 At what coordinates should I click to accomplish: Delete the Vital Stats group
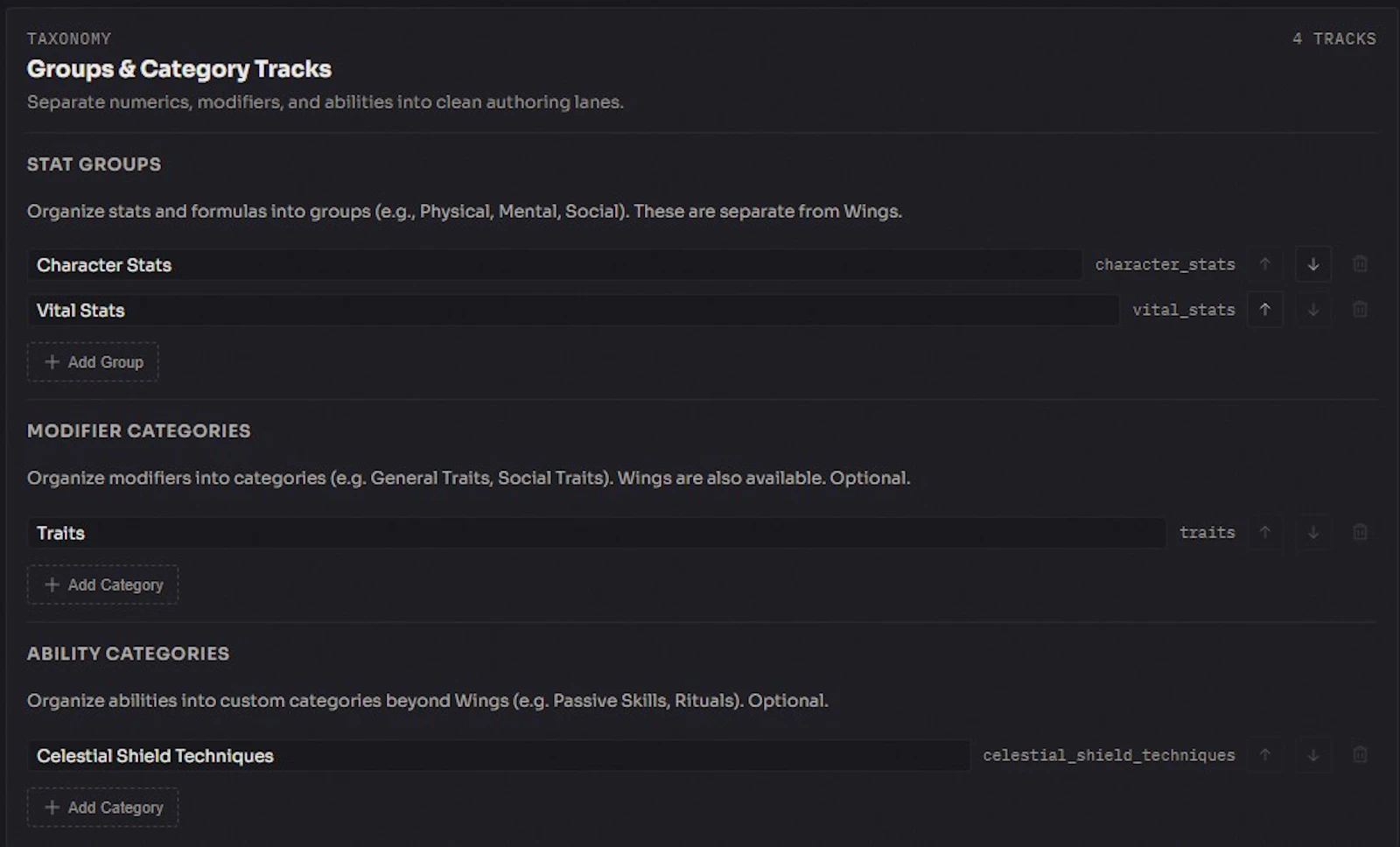coord(1360,310)
